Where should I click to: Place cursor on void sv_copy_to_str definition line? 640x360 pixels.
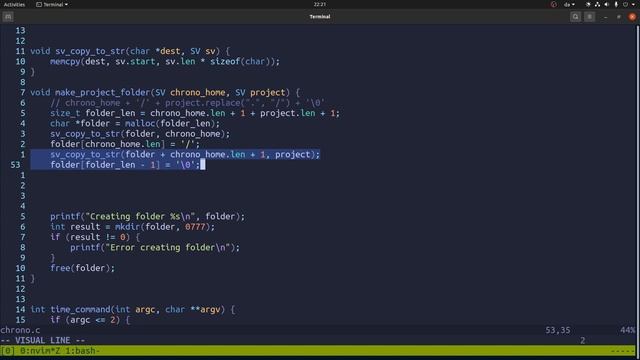130,51
